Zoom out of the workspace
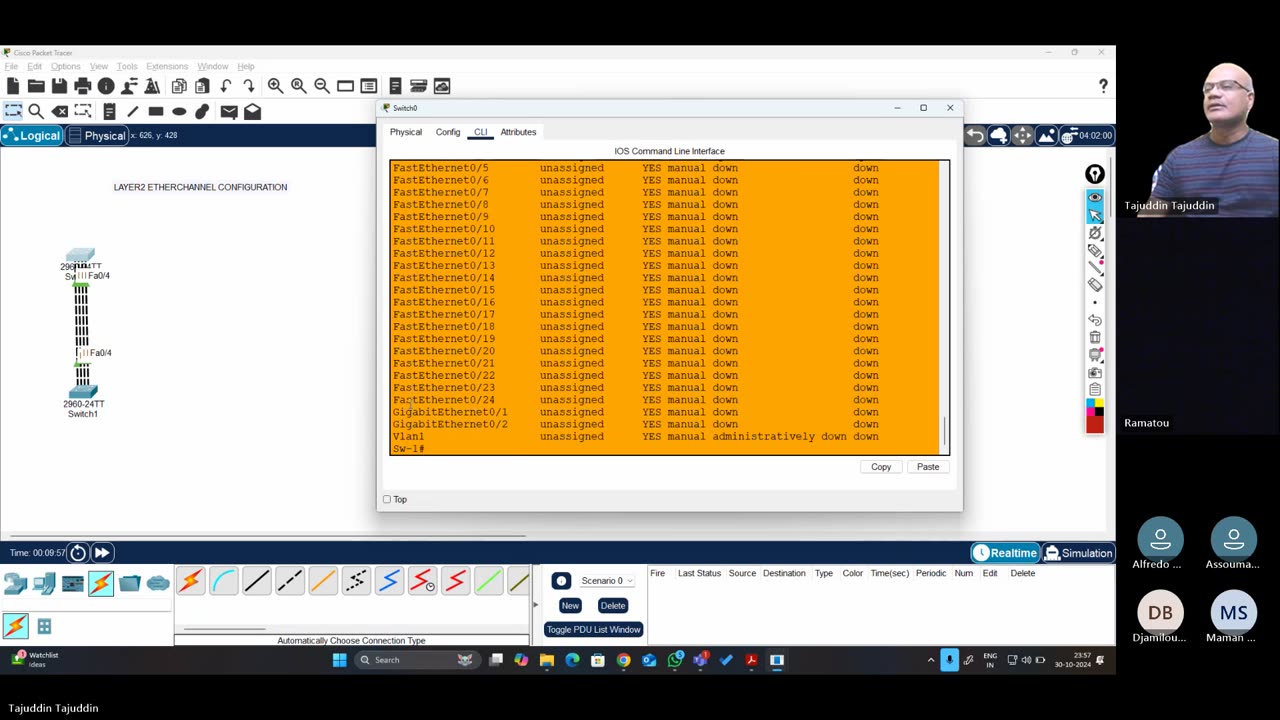This screenshot has height=720, width=1280. coord(322,86)
